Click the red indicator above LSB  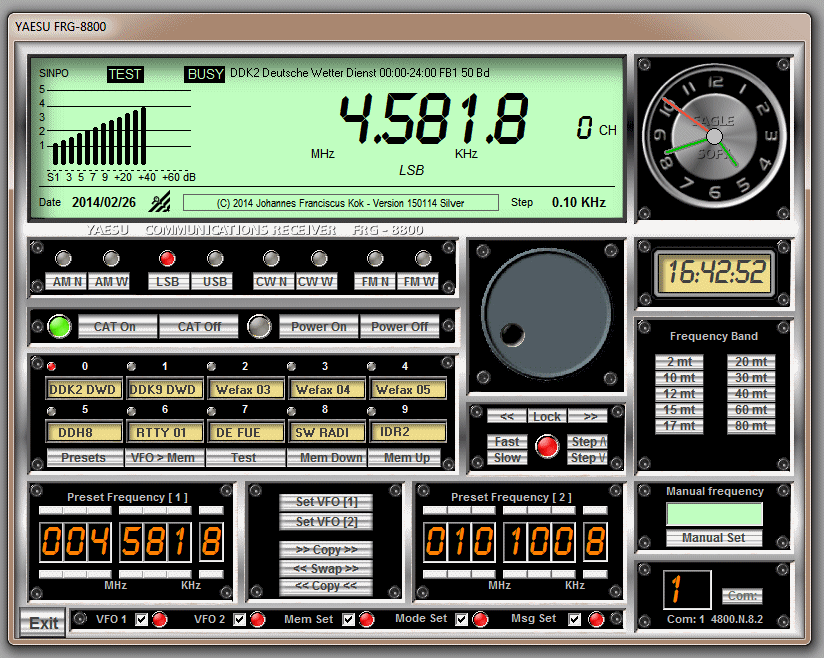click(167, 259)
